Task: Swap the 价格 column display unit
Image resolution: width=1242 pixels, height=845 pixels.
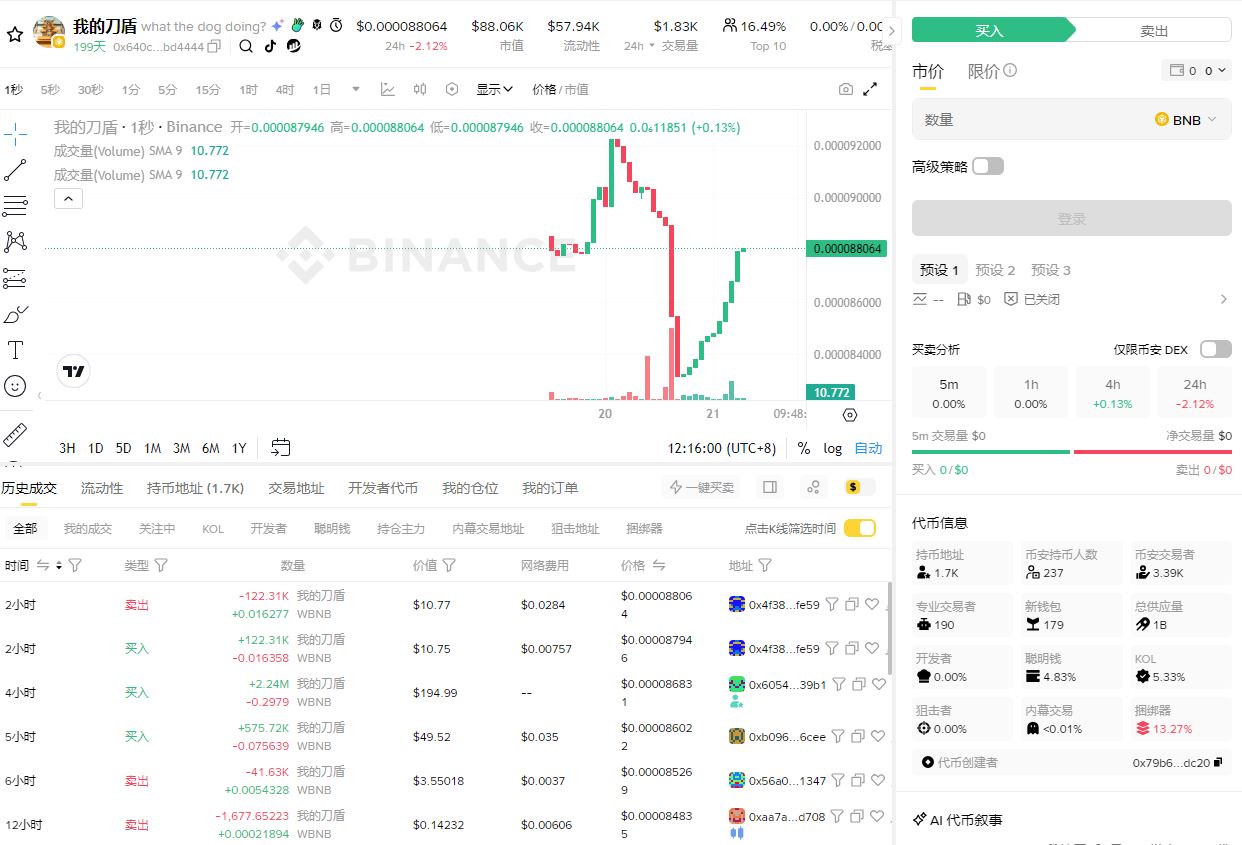Action: coord(659,565)
